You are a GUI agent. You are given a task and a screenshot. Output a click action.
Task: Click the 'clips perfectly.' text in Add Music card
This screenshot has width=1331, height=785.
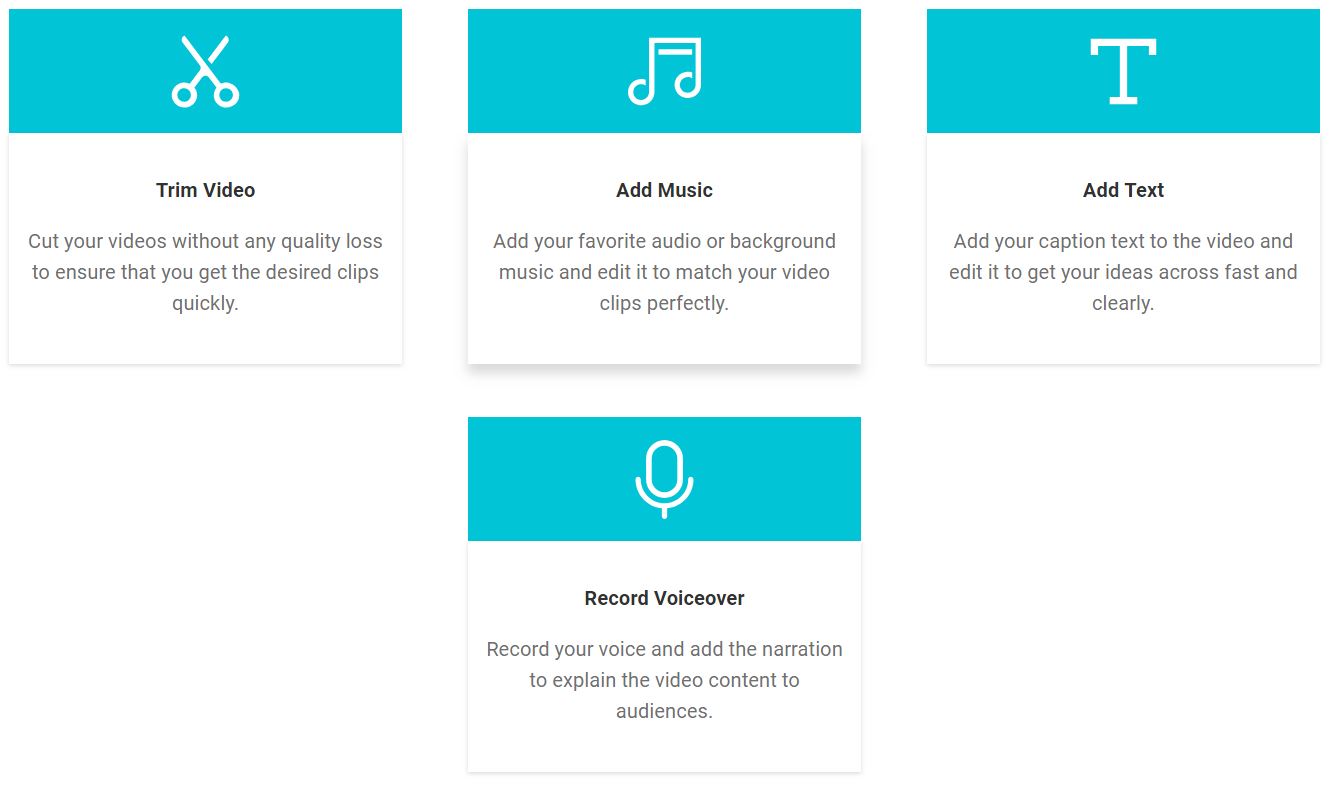coord(664,303)
